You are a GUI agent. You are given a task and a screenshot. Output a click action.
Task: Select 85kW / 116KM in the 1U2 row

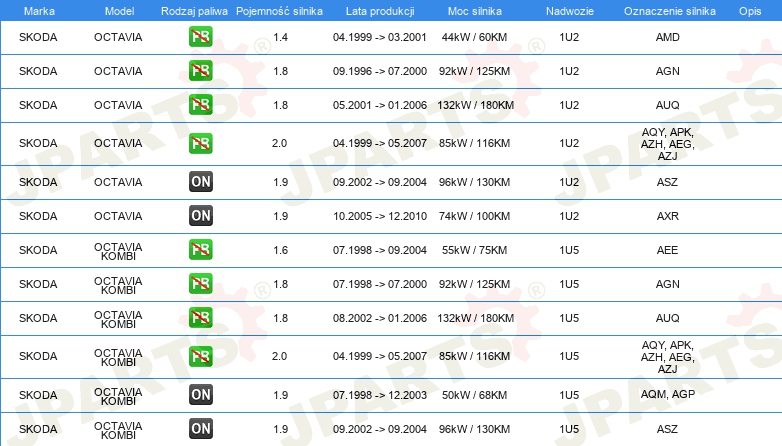pos(474,143)
